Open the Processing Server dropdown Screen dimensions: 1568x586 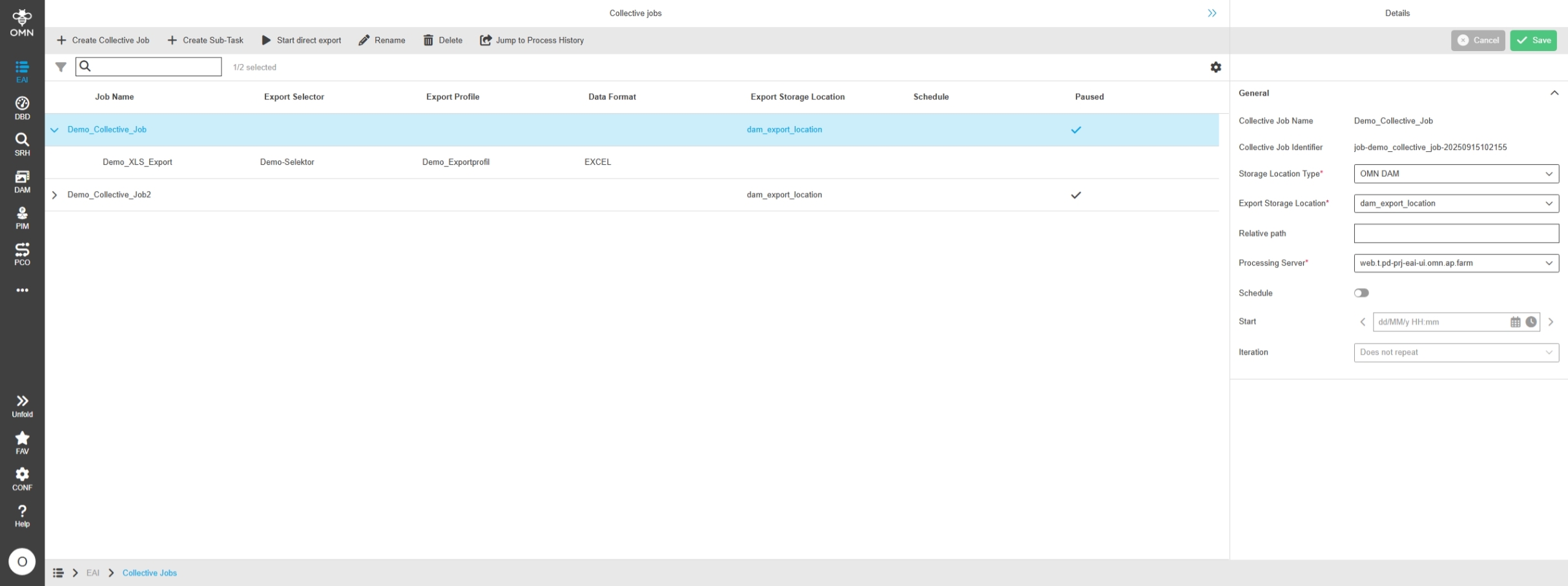coord(1456,263)
